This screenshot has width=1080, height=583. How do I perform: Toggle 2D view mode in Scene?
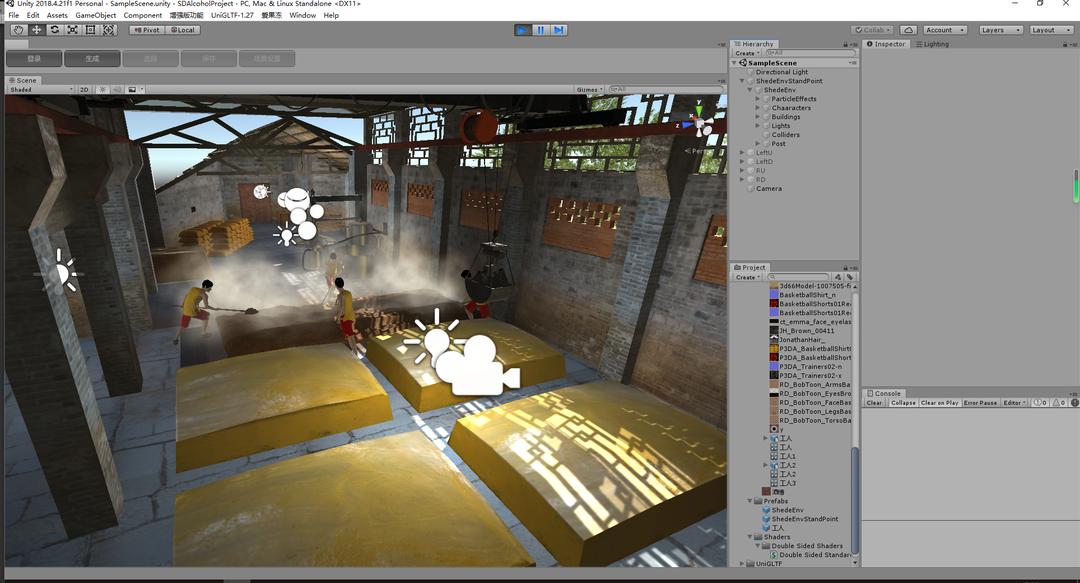85,90
